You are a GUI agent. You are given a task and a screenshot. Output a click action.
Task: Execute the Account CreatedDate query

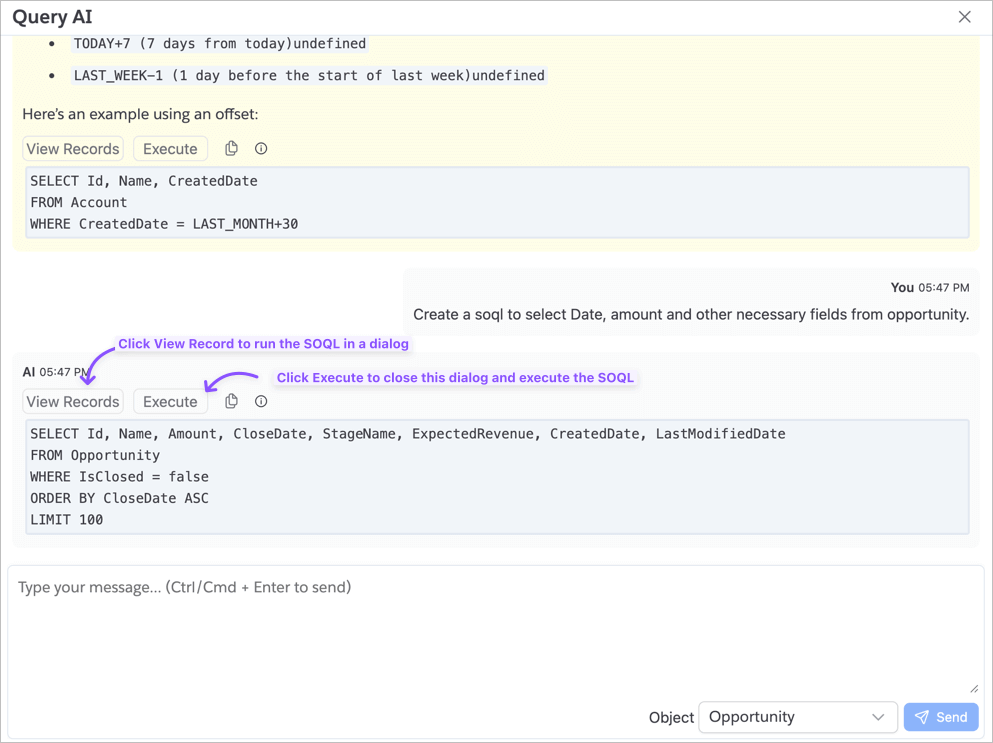point(170,149)
